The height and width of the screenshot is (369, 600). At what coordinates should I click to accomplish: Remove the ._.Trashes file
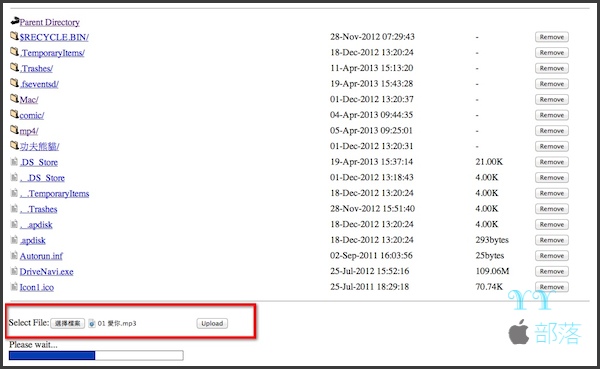coord(552,209)
